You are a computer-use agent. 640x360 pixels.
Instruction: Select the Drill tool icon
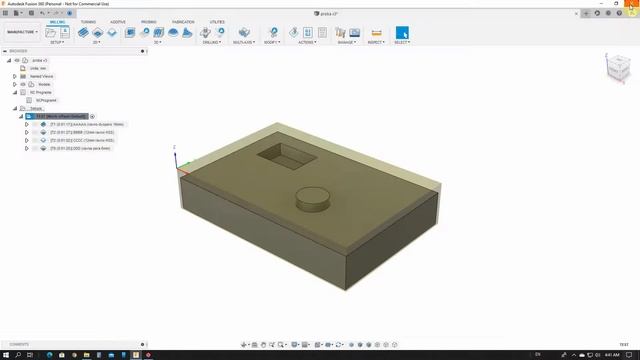coord(206,33)
